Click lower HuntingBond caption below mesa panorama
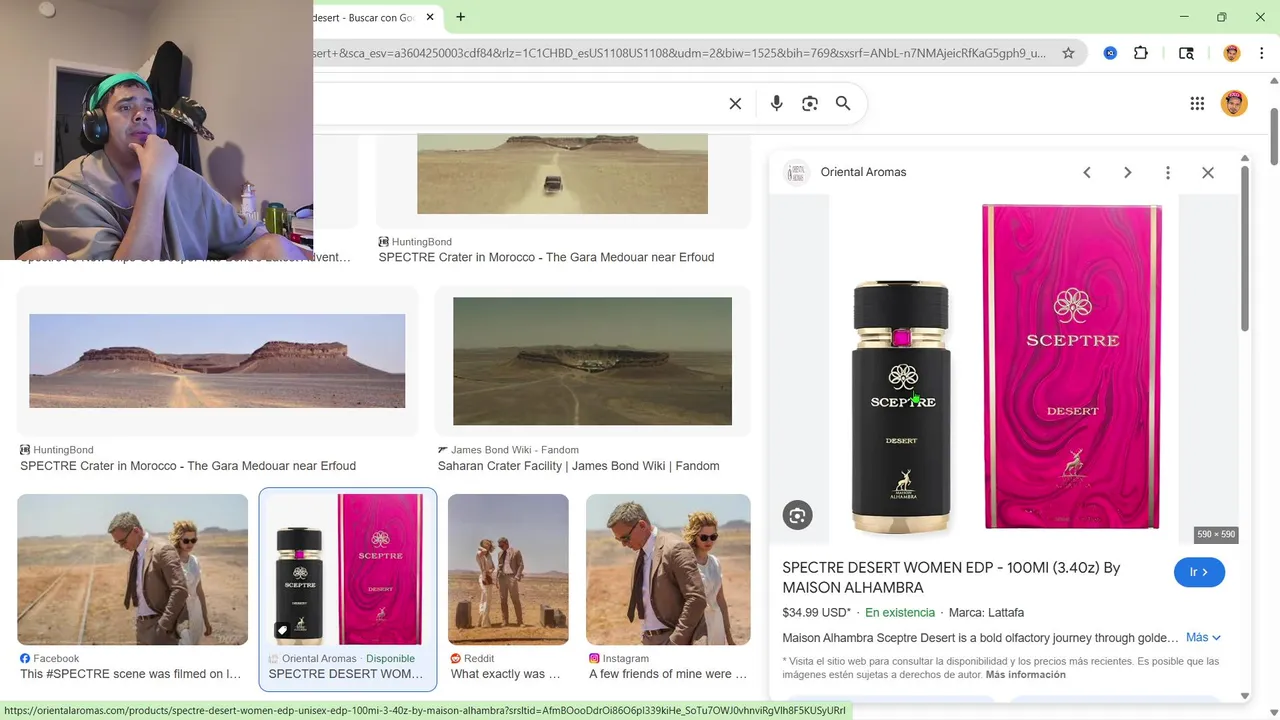The width and height of the screenshot is (1280, 720). [x=188, y=466]
